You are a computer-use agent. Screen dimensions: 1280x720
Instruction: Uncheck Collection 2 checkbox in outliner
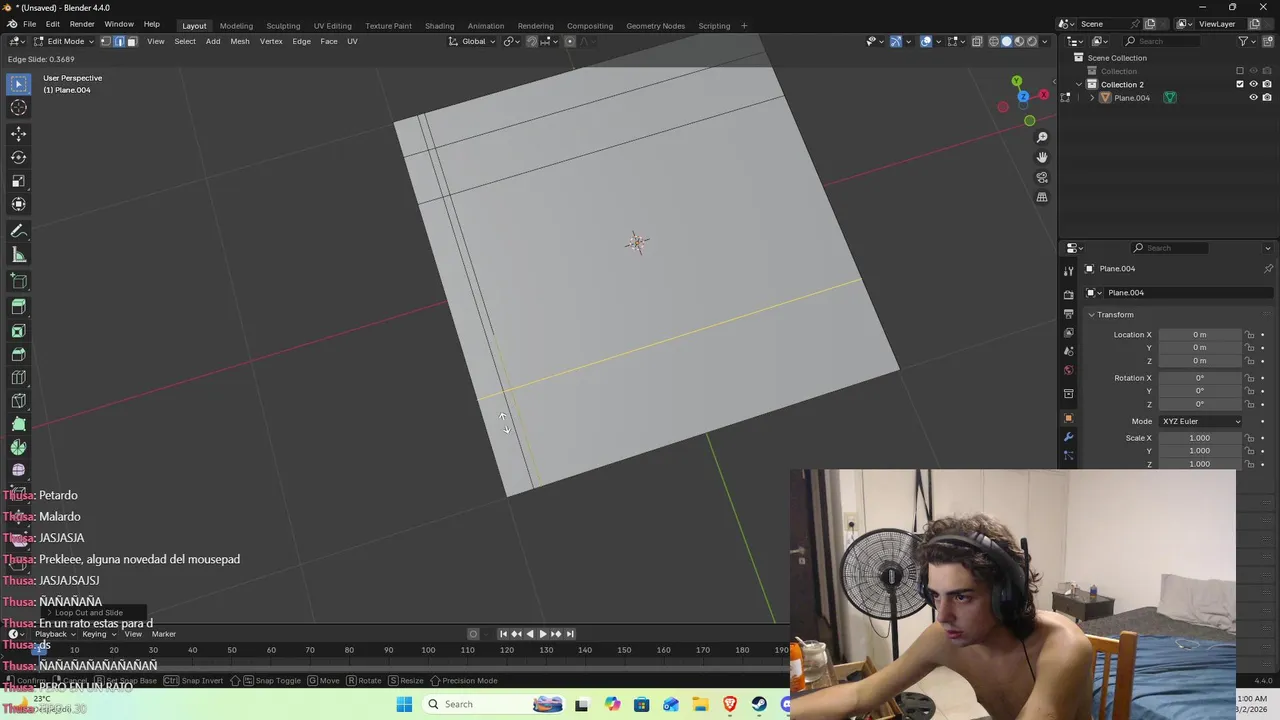coord(1240,84)
